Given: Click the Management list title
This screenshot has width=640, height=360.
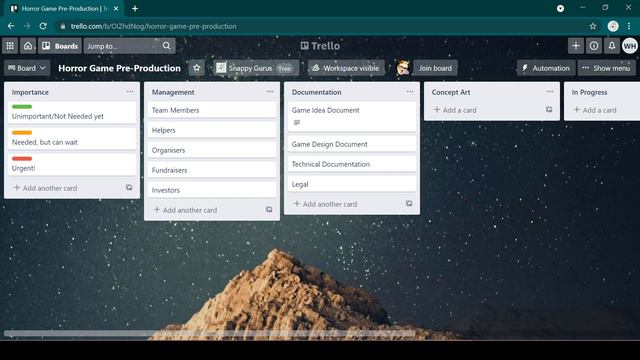Looking at the screenshot, I should pos(173,92).
